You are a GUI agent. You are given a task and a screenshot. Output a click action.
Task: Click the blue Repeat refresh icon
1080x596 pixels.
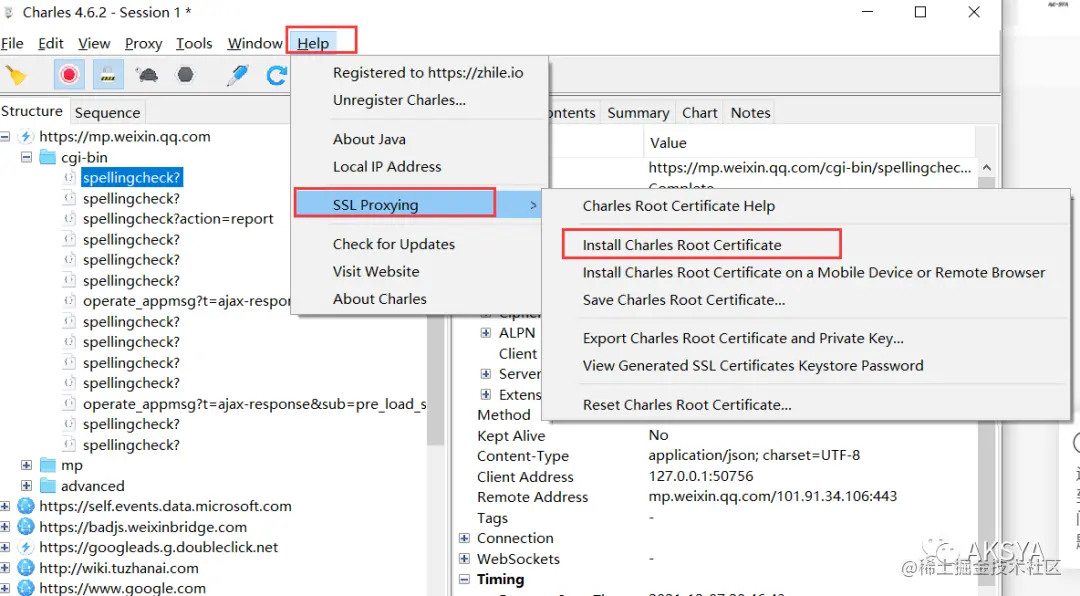[x=276, y=75]
